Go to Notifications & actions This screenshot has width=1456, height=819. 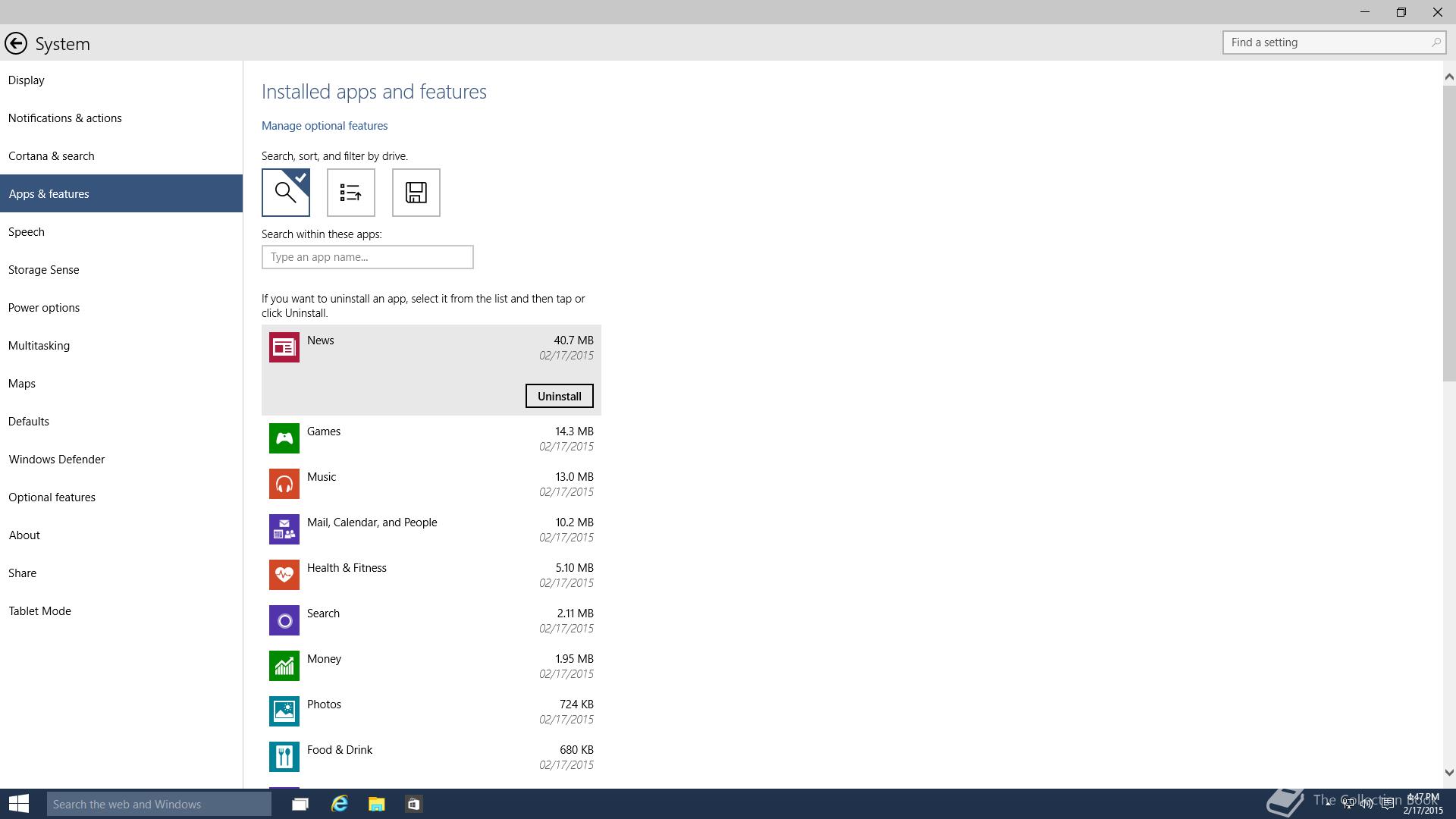121,118
